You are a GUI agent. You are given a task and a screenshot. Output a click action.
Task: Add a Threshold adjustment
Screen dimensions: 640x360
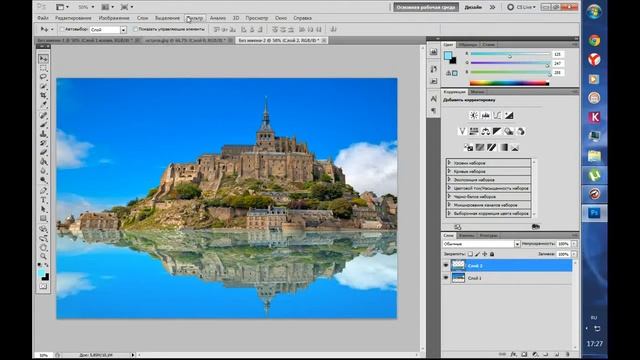pyautogui.click(x=491, y=147)
